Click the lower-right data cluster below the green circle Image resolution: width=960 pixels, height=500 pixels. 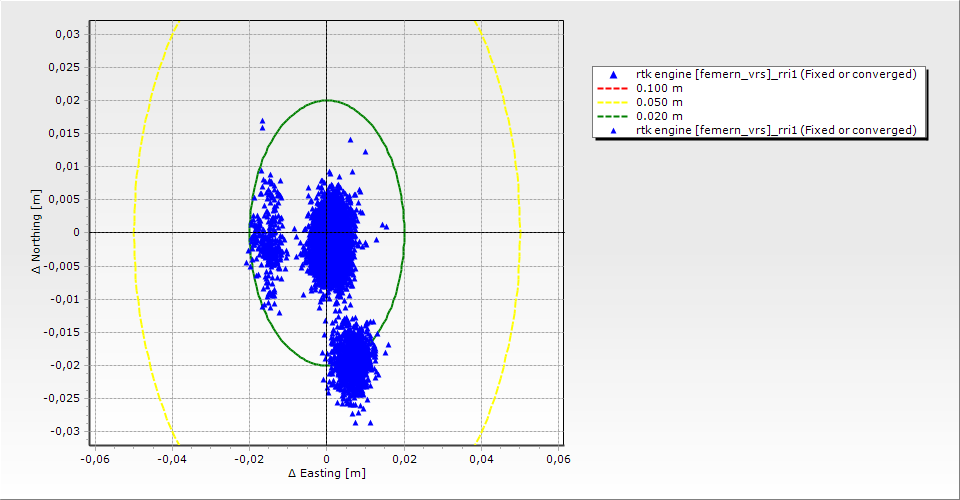(354, 360)
